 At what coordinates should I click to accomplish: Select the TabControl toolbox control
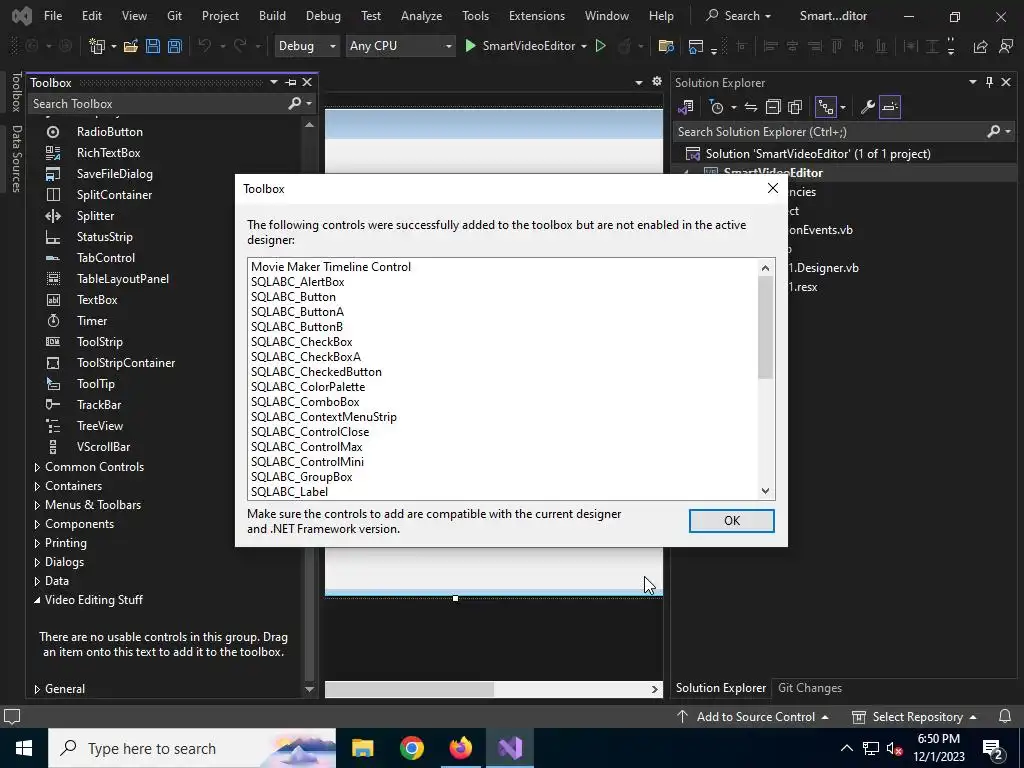(x=106, y=257)
